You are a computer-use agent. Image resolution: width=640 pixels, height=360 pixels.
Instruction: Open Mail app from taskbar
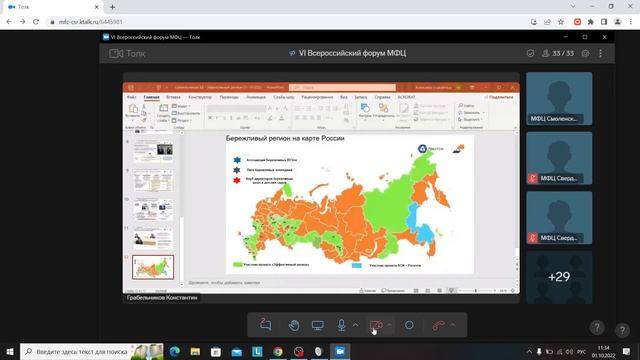click(237, 351)
